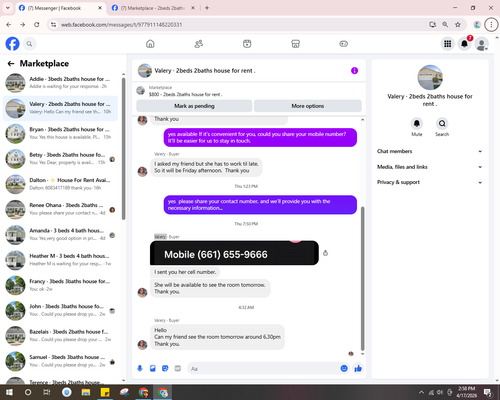Open a new browser tab
This screenshot has height=400, width=500.
tap(207, 8)
